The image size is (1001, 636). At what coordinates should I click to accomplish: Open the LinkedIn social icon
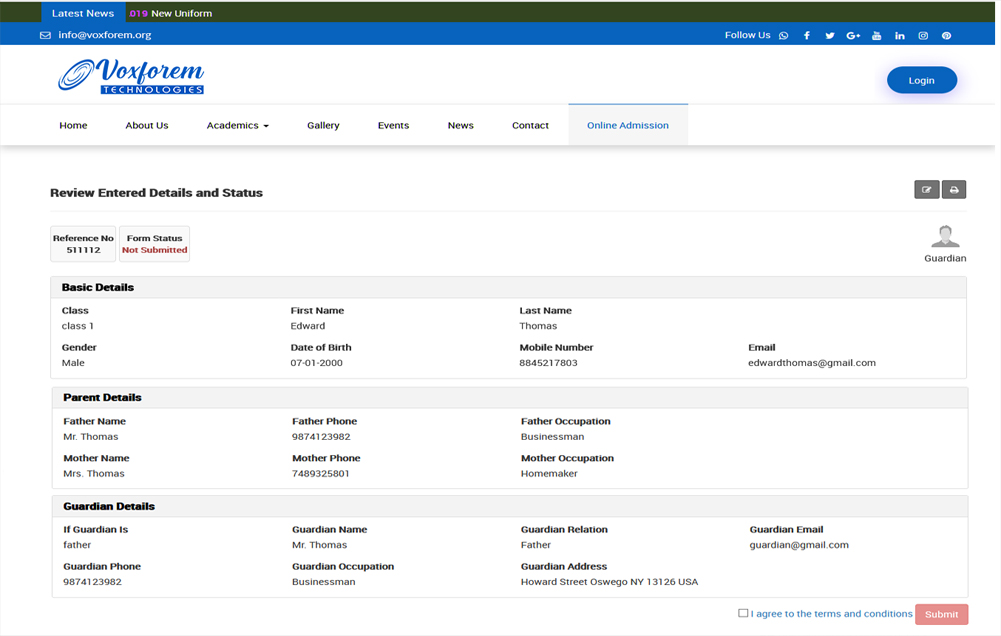(900, 36)
